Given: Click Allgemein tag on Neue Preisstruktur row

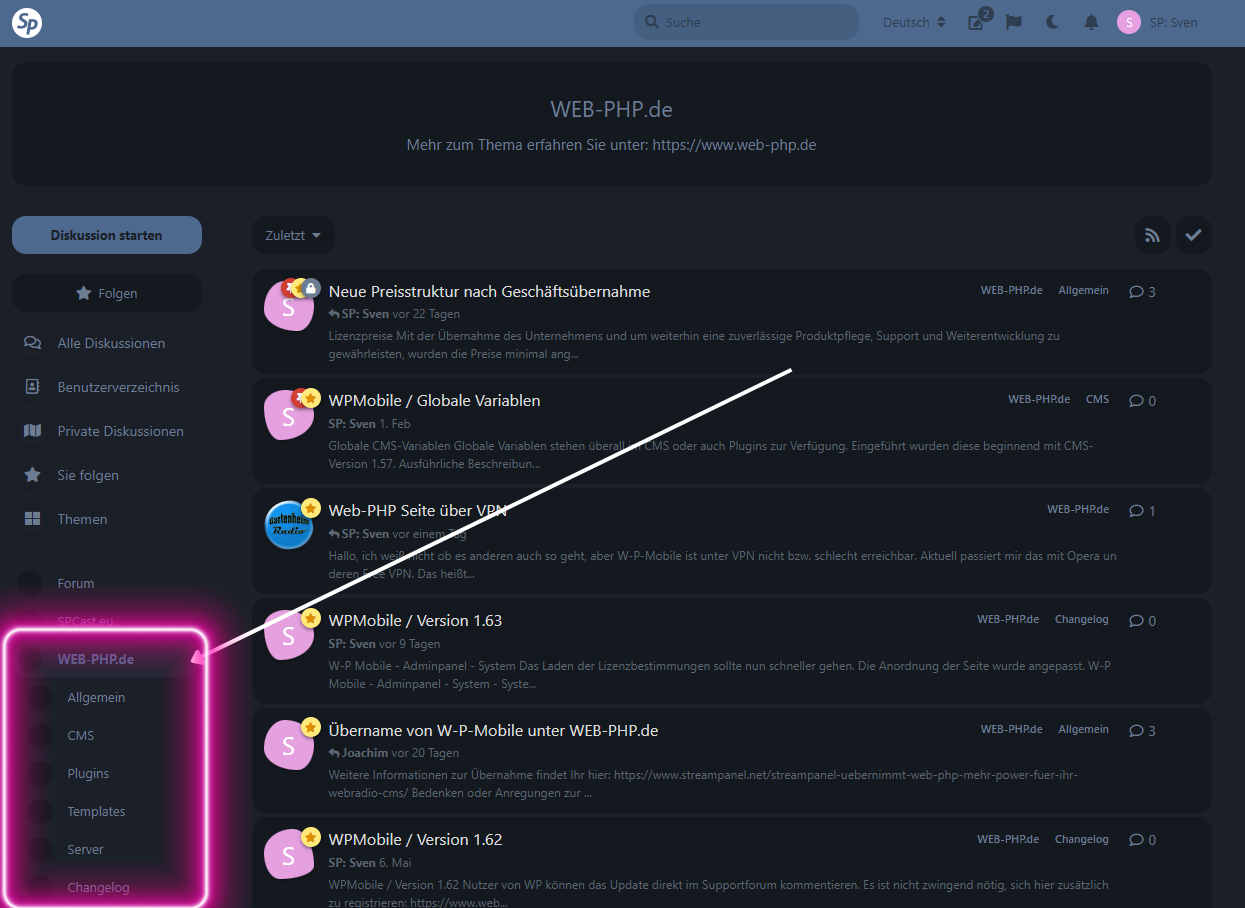Looking at the screenshot, I should (1084, 290).
